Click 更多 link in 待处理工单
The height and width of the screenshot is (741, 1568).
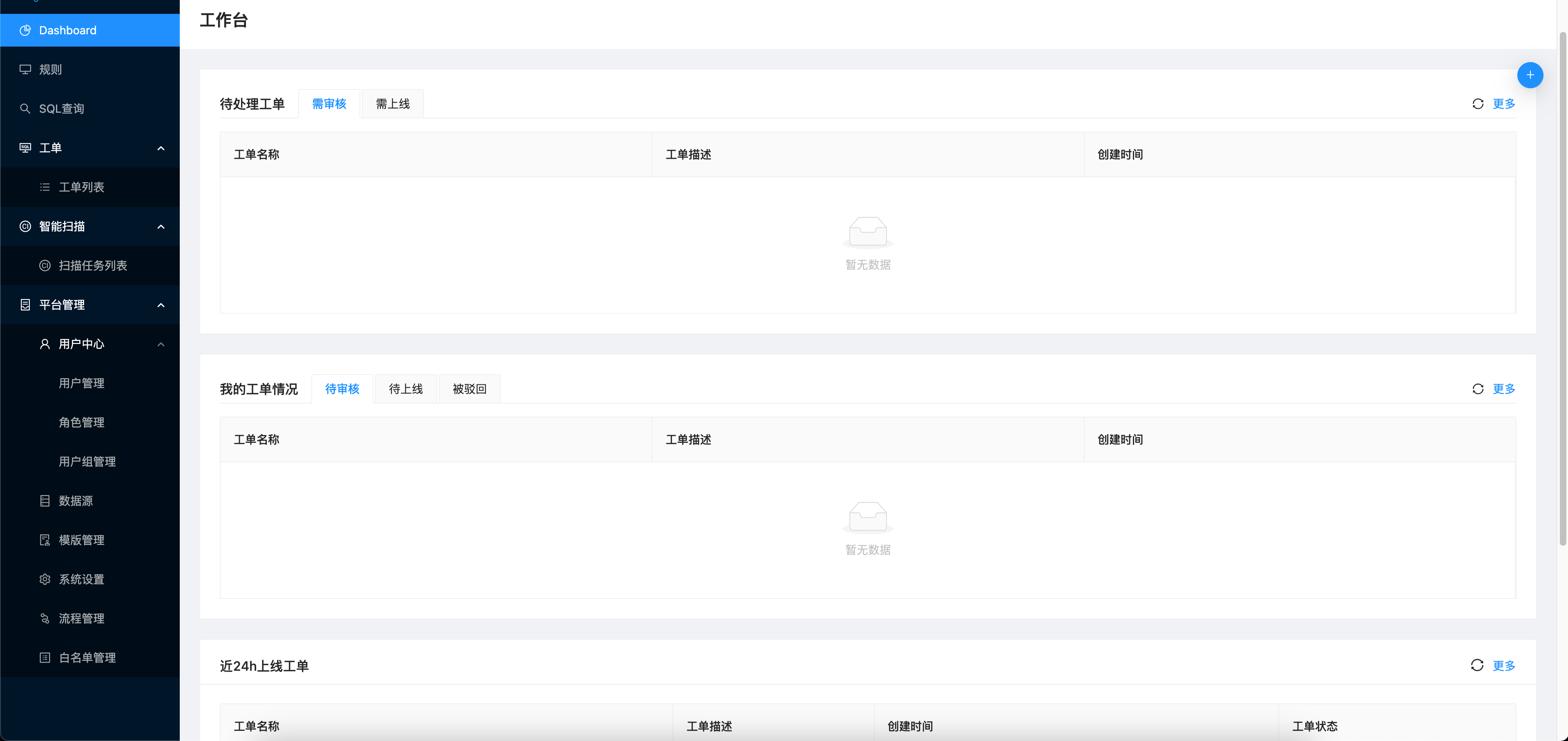click(1503, 104)
